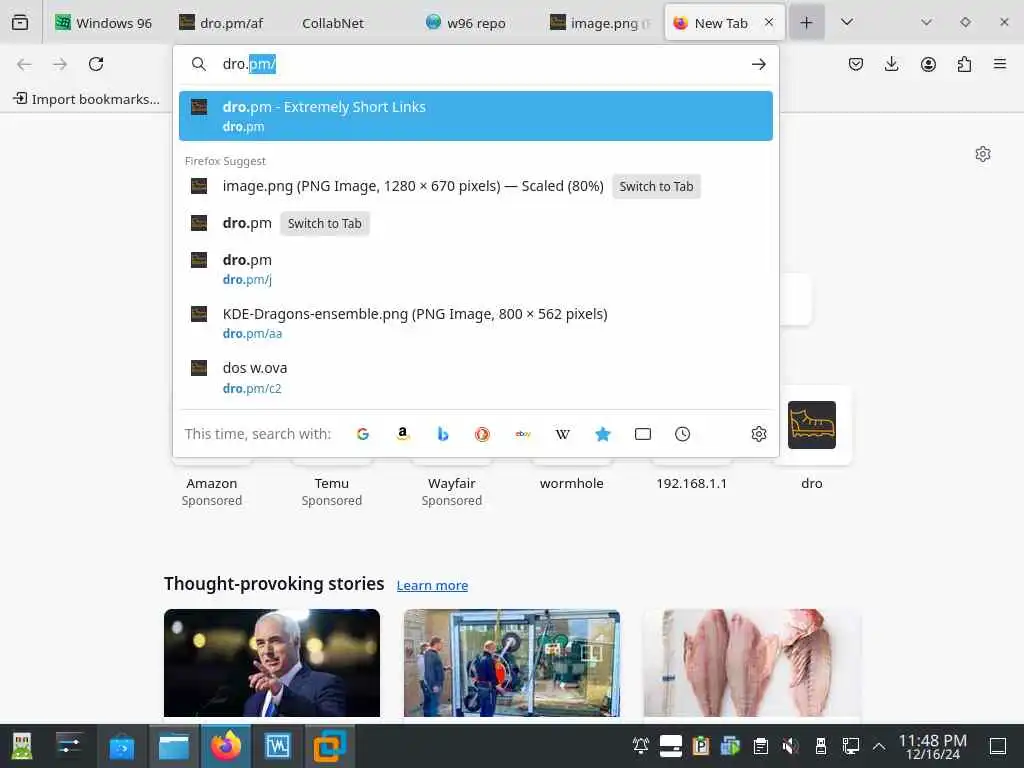Open the file manager taskbar icon
This screenshot has height=768, width=1024.
(x=174, y=746)
